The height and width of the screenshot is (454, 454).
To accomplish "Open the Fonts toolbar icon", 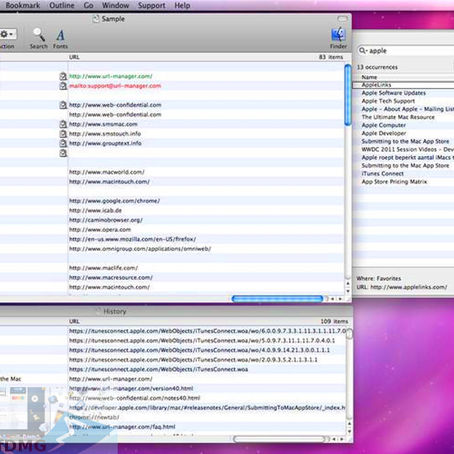I will pos(60,35).
